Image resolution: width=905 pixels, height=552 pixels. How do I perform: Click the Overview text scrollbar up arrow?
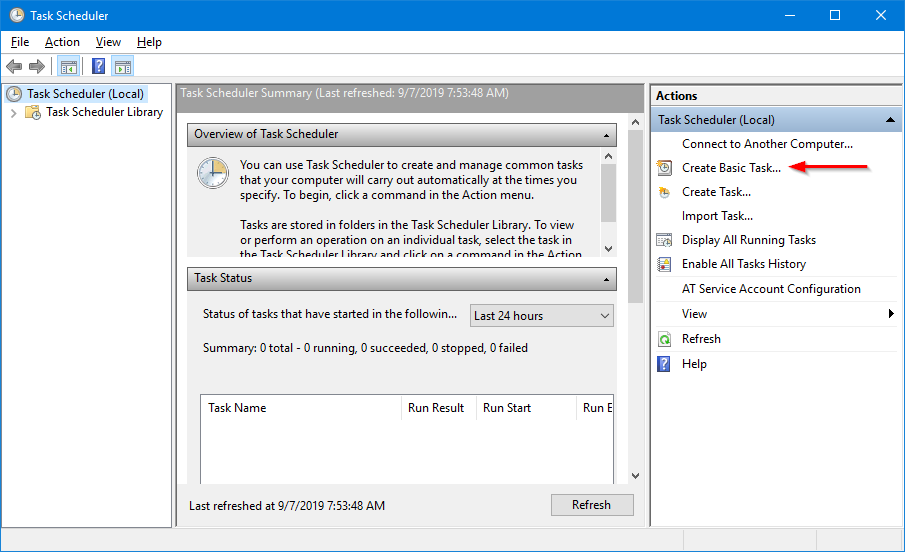coord(608,156)
